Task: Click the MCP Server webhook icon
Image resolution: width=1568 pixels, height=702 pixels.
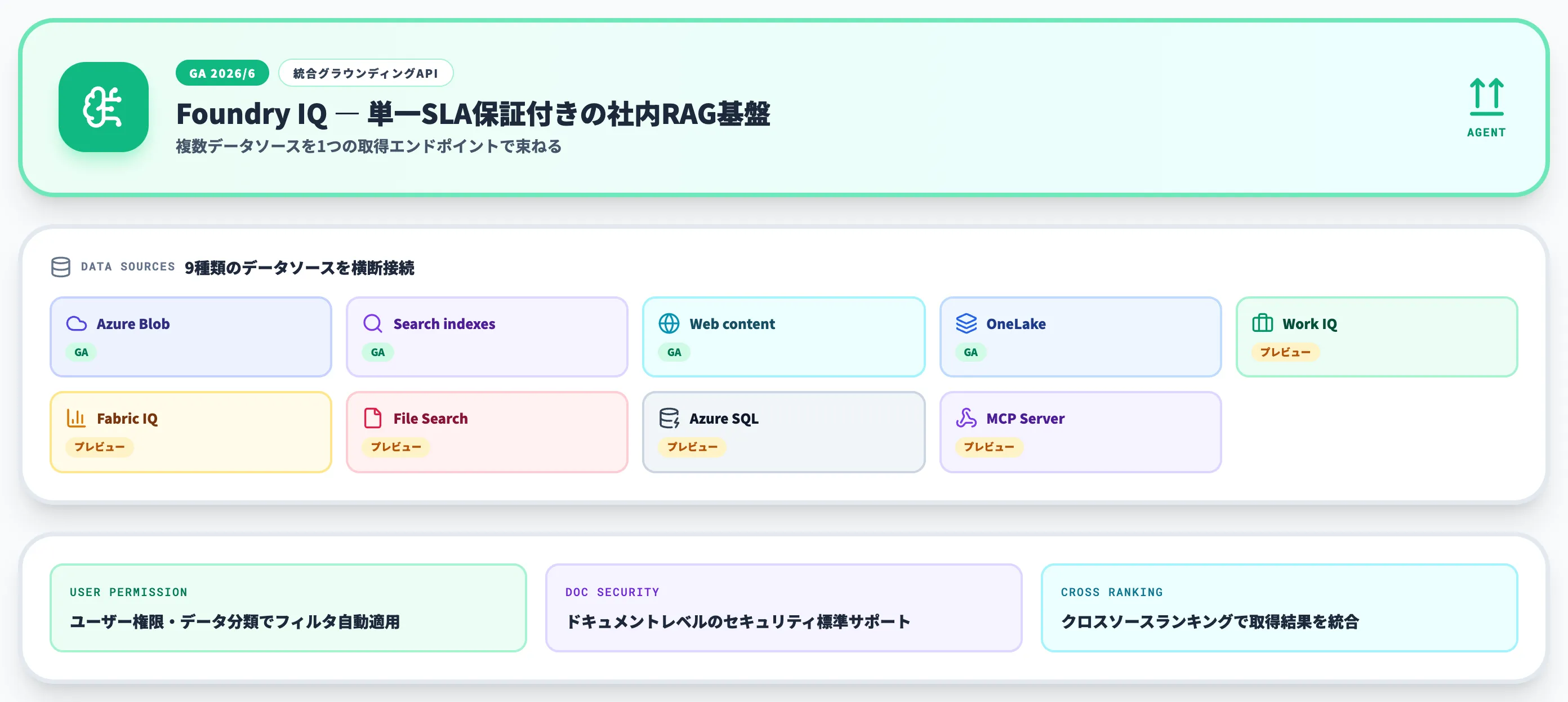Action: (x=966, y=418)
